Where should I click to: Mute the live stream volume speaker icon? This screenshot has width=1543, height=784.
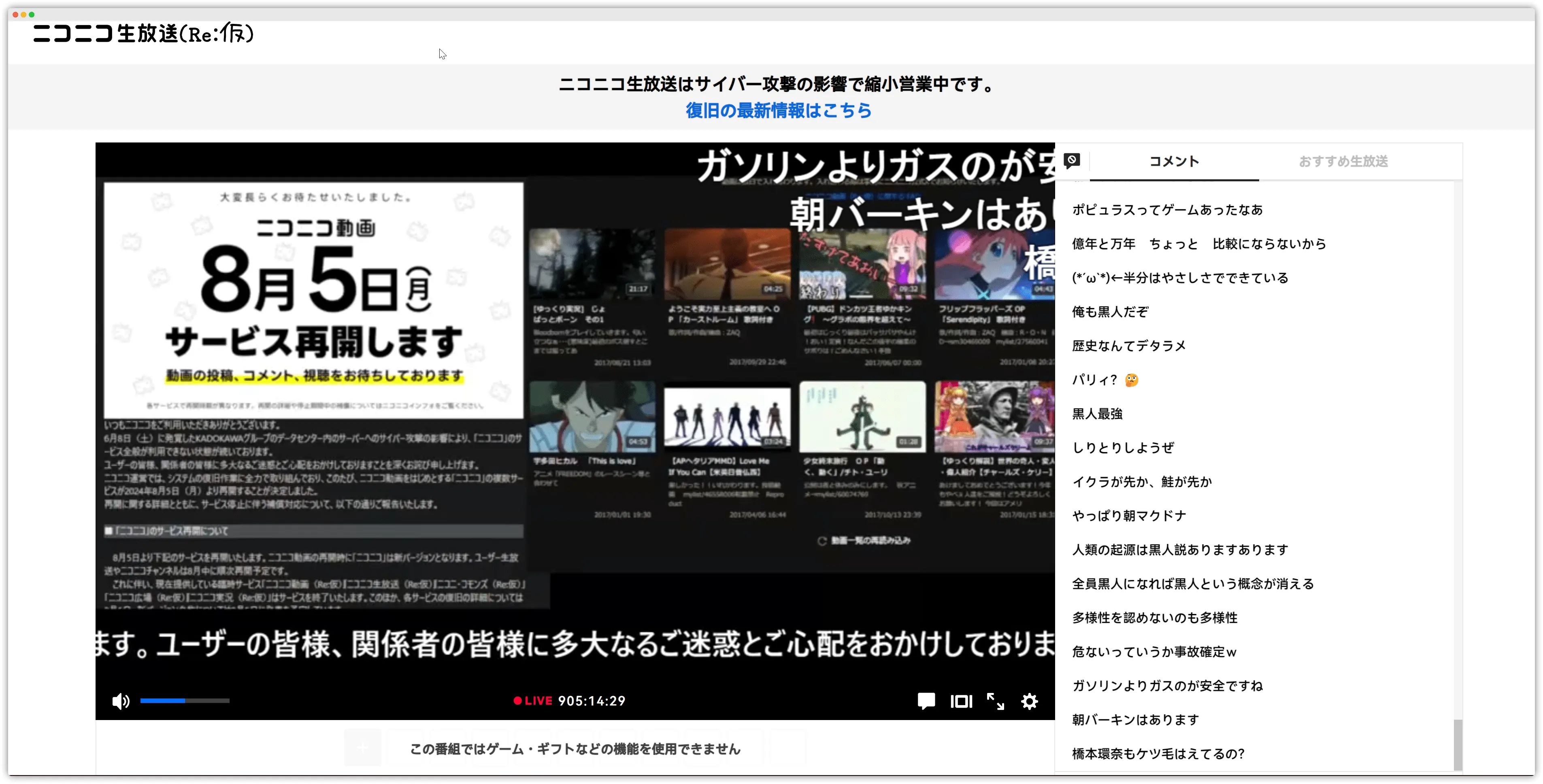[x=120, y=701]
